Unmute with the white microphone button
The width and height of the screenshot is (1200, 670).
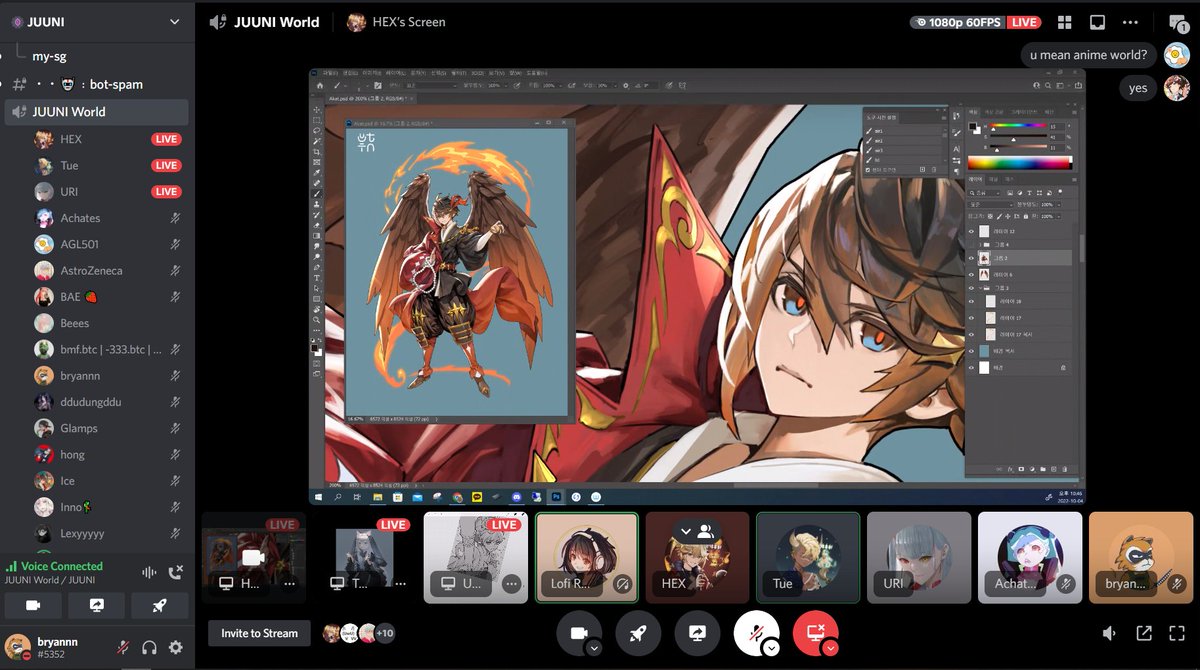coord(755,633)
